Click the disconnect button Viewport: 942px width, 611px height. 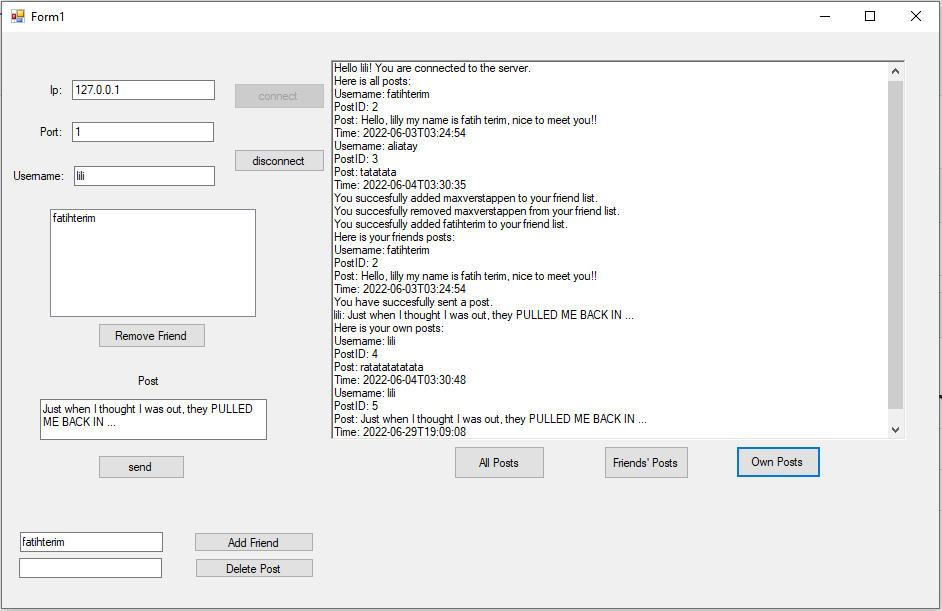tap(279, 160)
